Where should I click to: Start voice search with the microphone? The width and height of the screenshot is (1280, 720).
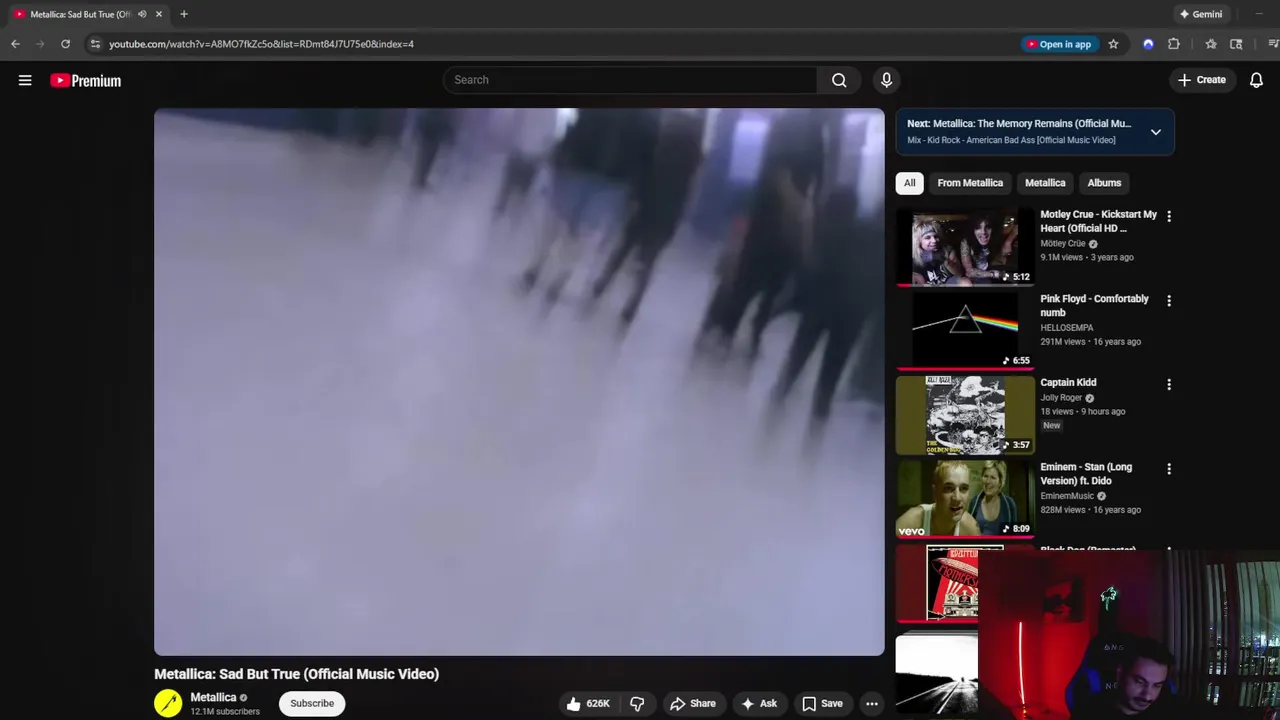click(x=886, y=80)
